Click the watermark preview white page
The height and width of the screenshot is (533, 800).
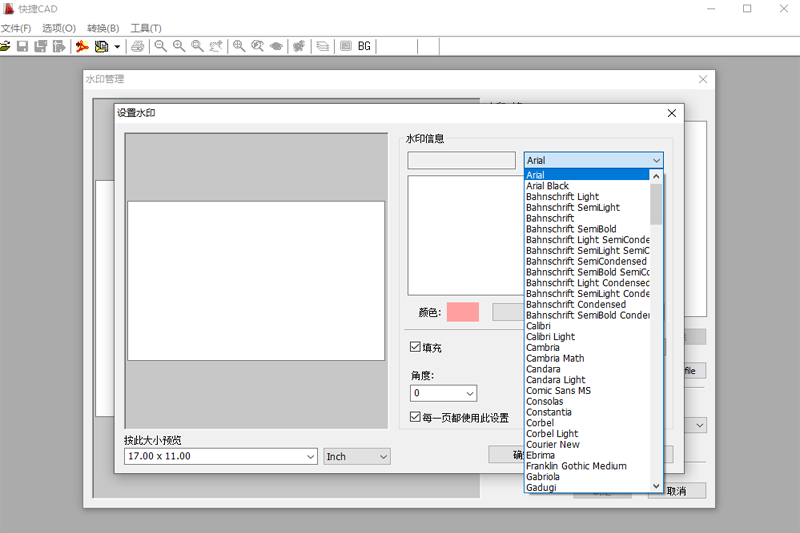pos(256,281)
